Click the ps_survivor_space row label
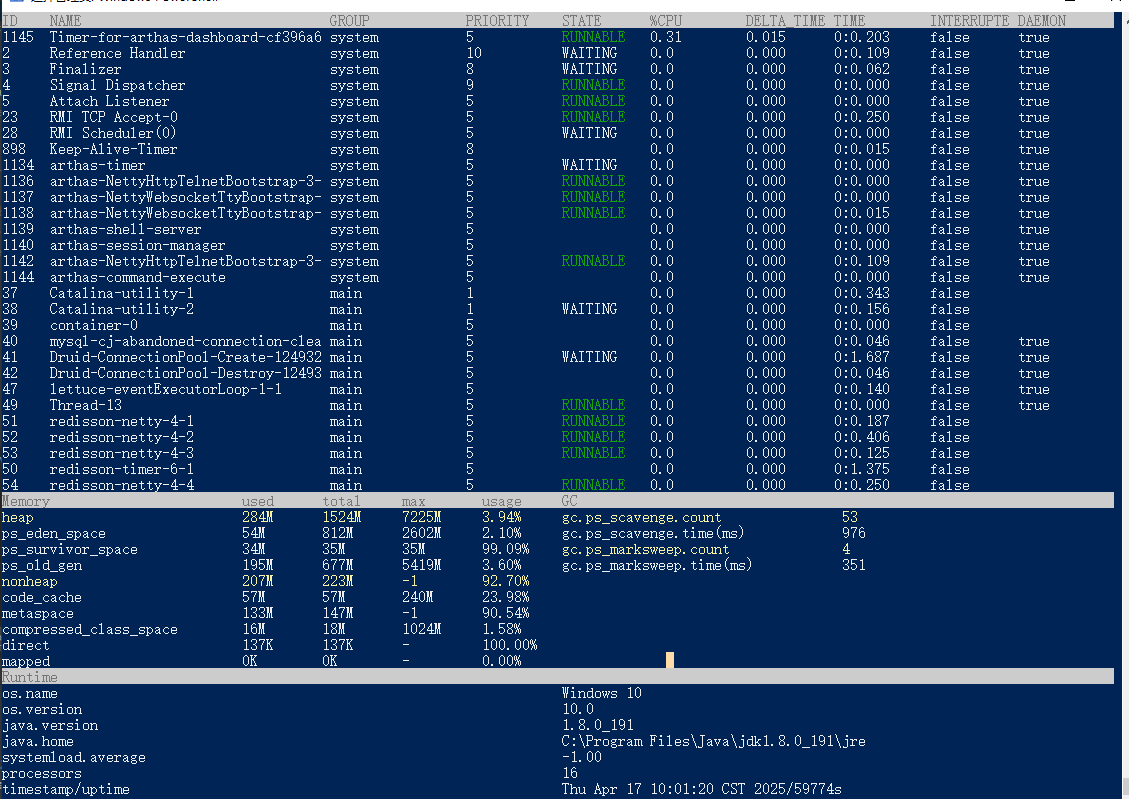This screenshot has width=1129, height=799. 69,549
